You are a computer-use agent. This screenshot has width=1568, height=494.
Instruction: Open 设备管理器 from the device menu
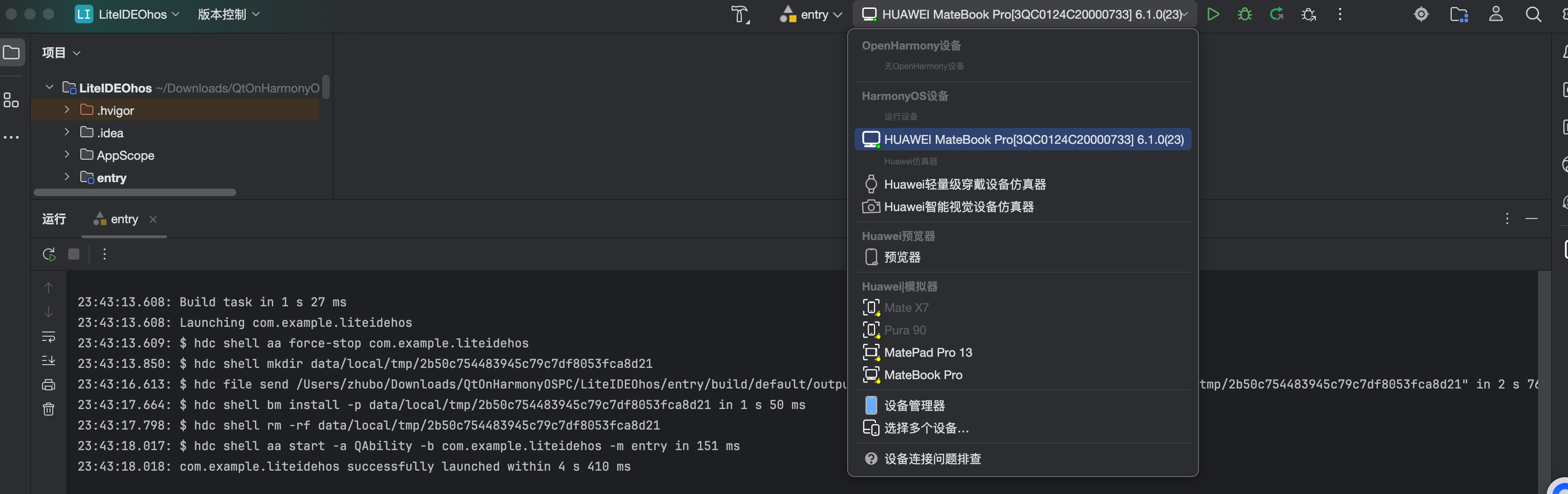click(1023, 406)
